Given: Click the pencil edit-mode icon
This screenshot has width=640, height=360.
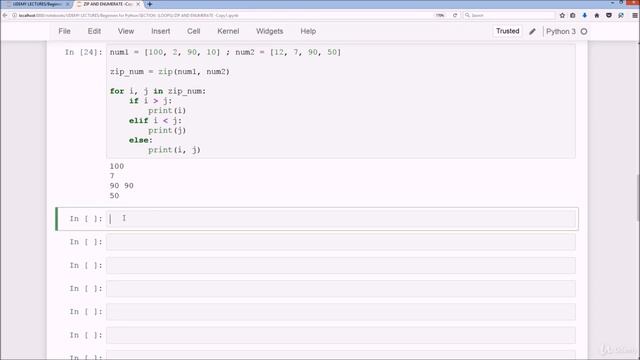Looking at the screenshot, I should pyautogui.click(x=532, y=31).
